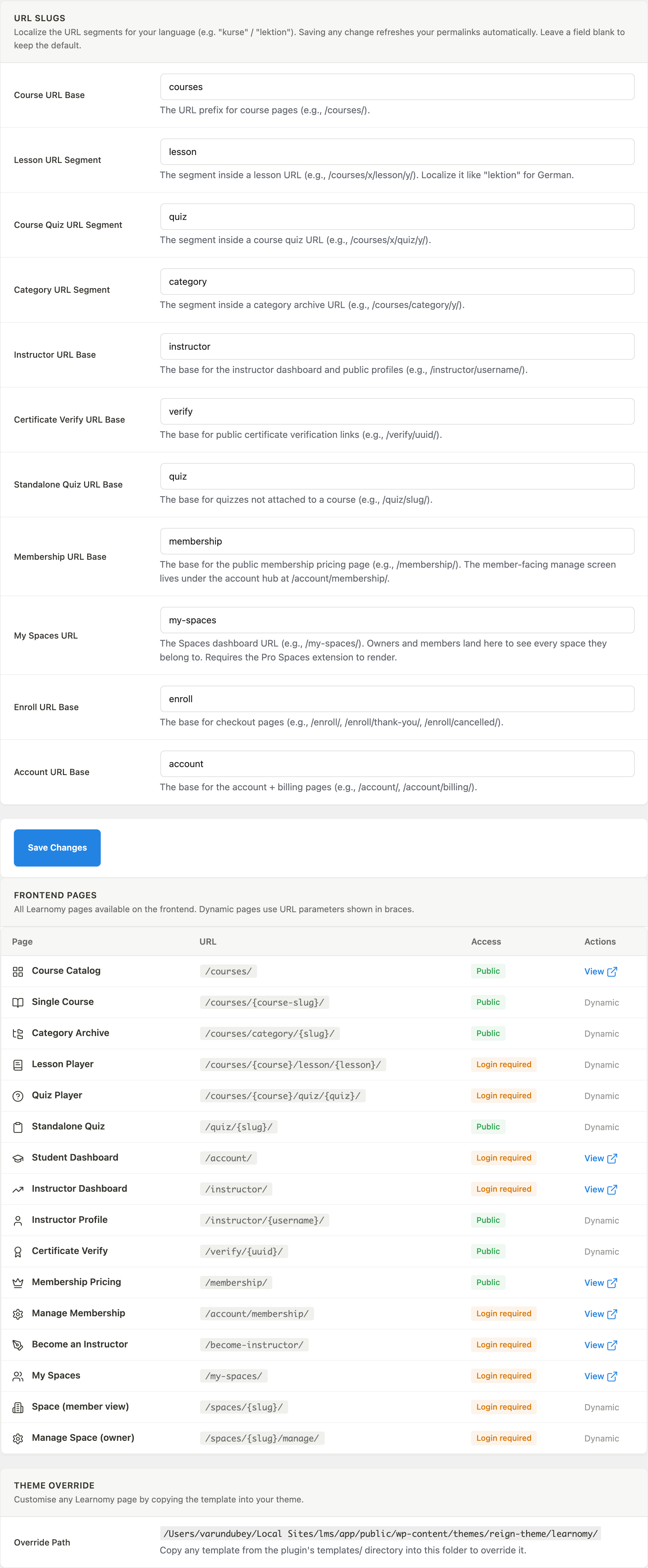
Task: Click Login required badge for Lesson Player
Action: point(504,1065)
